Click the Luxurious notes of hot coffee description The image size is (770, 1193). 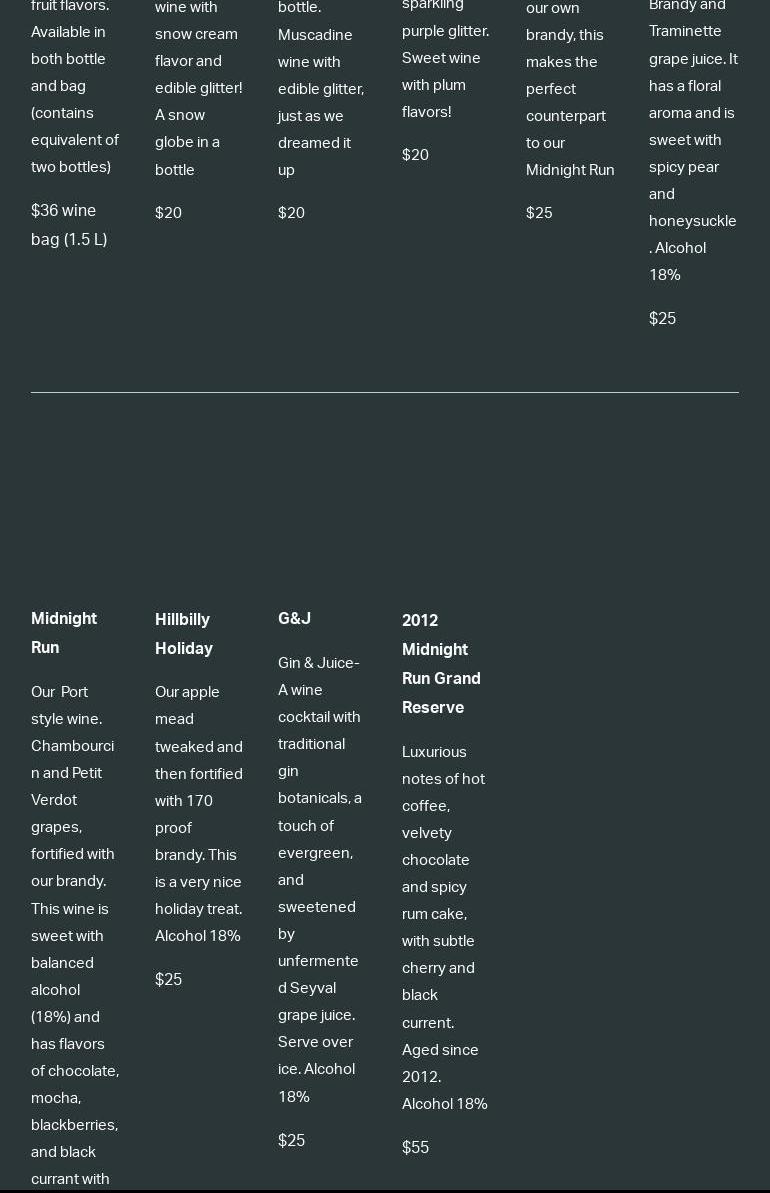coord(444,927)
